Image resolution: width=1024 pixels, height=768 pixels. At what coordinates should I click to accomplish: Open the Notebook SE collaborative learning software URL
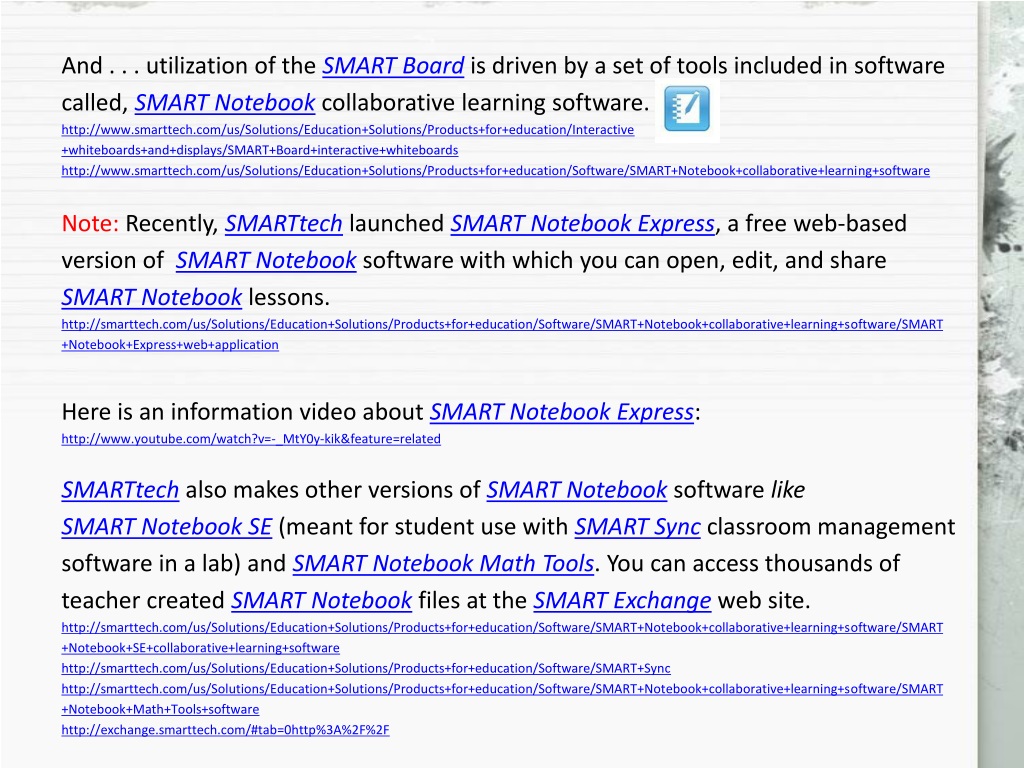point(502,637)
